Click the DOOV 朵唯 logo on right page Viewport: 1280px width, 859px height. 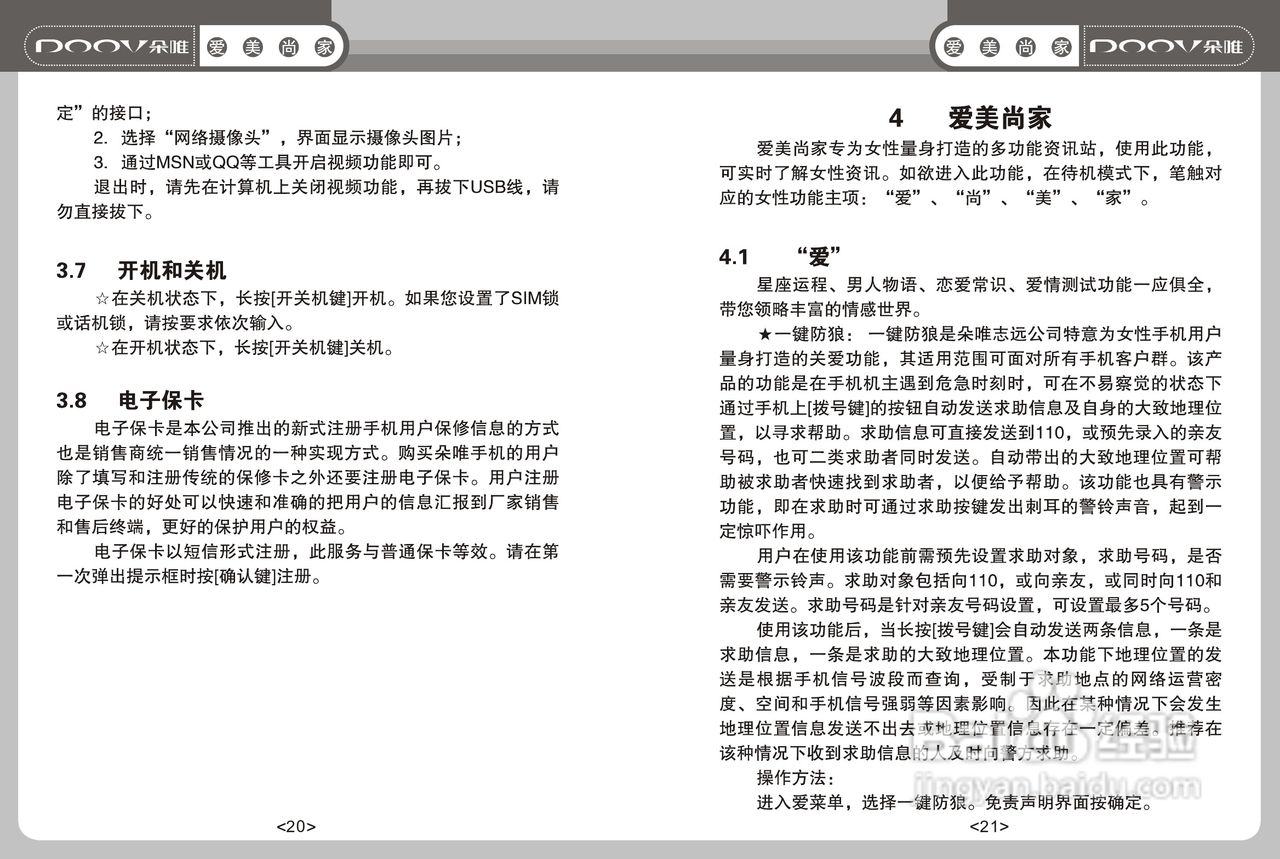click(1168, 46)
